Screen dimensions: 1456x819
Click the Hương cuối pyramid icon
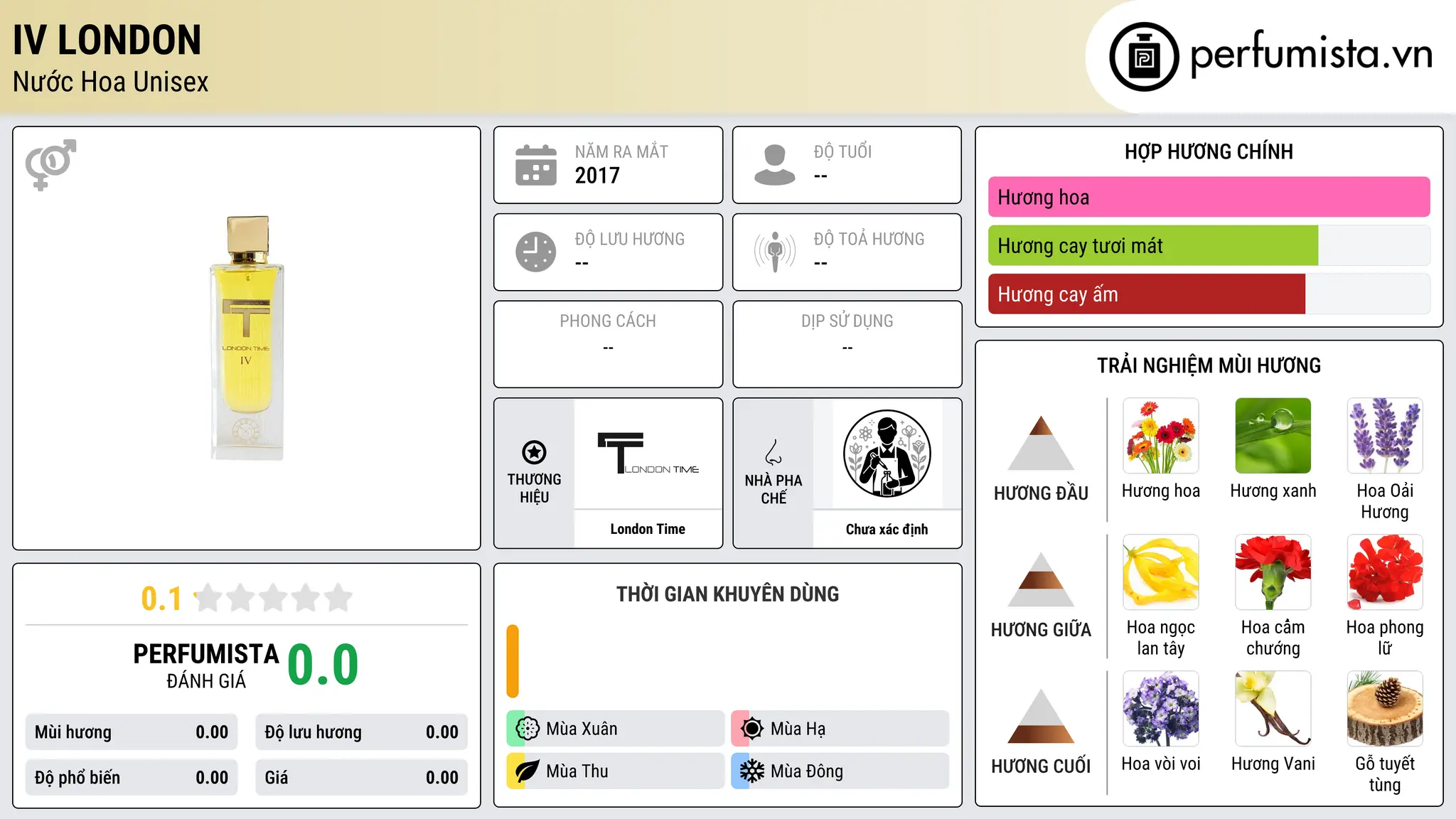point(1041,715)
